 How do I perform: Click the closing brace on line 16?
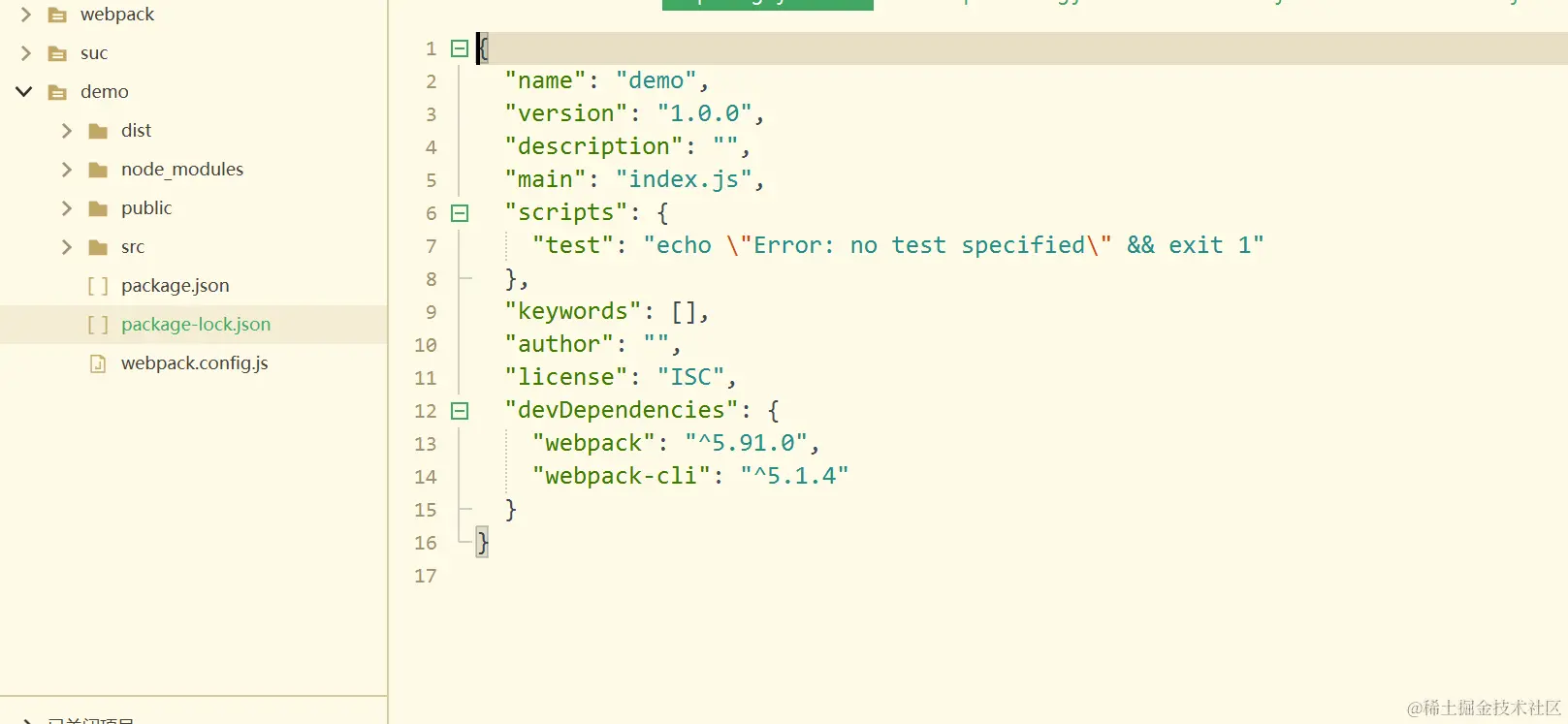click(x=483, y=543)
